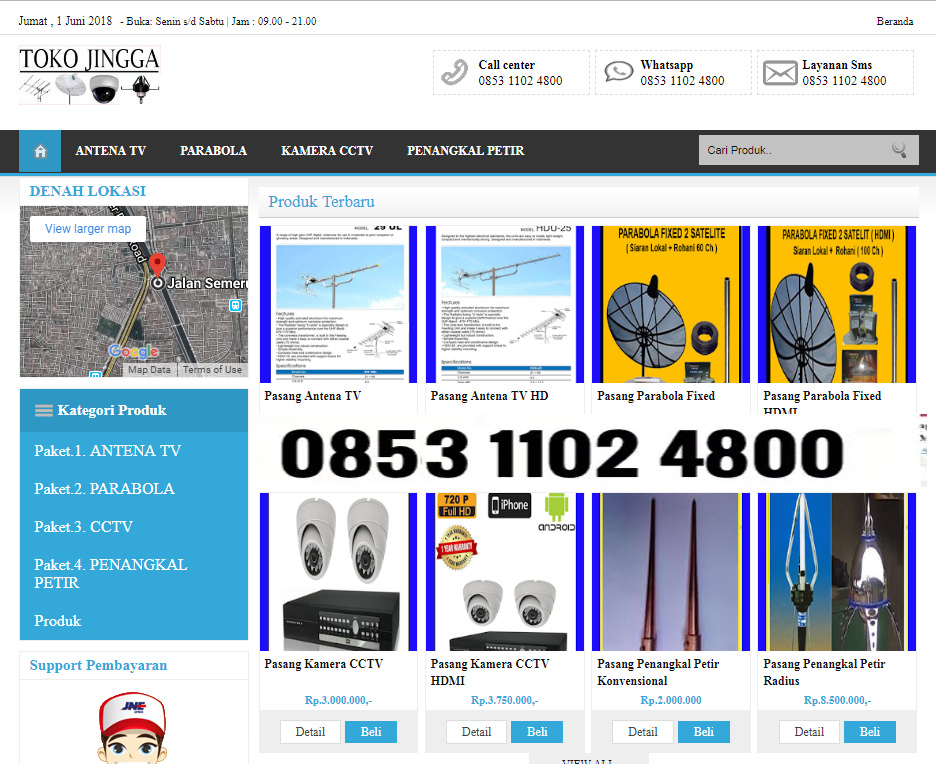The image size is (936, 764).
Task: Select PENANGKAL PETIR in navigation bar
Action: coord(465,151)
